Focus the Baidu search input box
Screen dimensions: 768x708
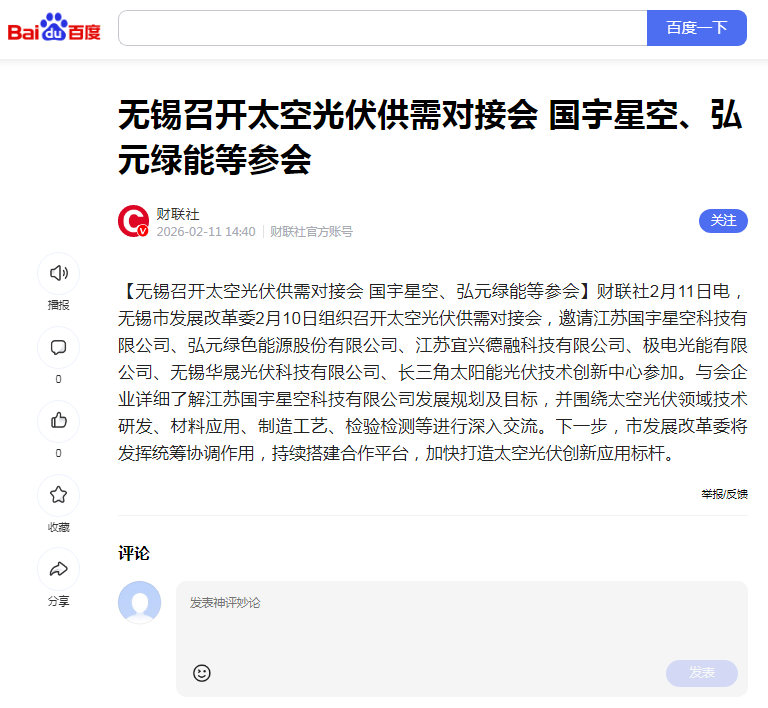click(x=383, y=28)
